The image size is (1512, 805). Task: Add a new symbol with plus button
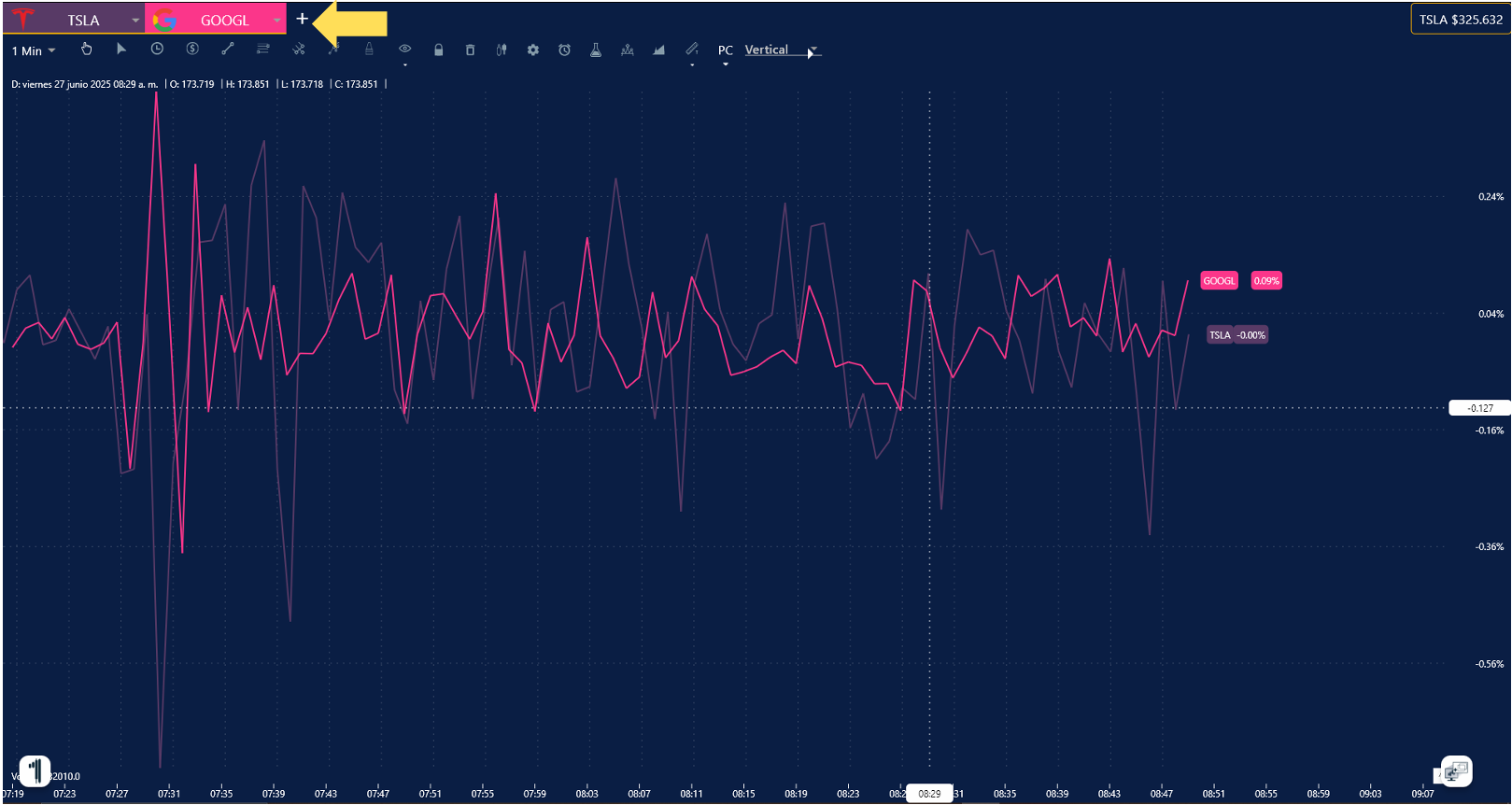click(302, 19)
